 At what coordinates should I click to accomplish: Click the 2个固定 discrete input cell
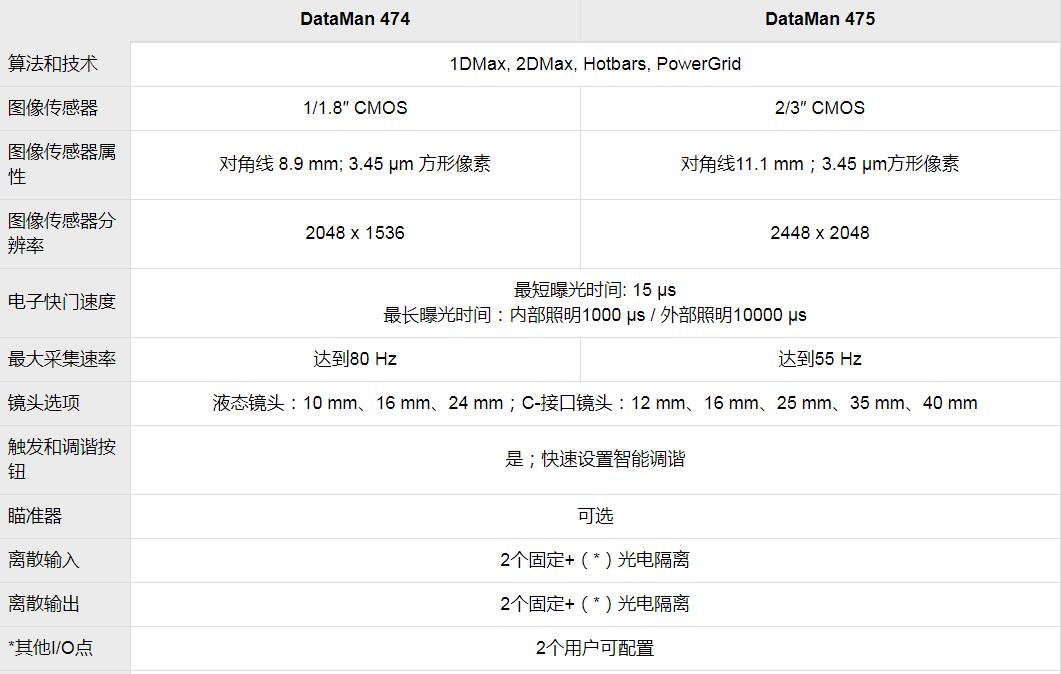596,560
